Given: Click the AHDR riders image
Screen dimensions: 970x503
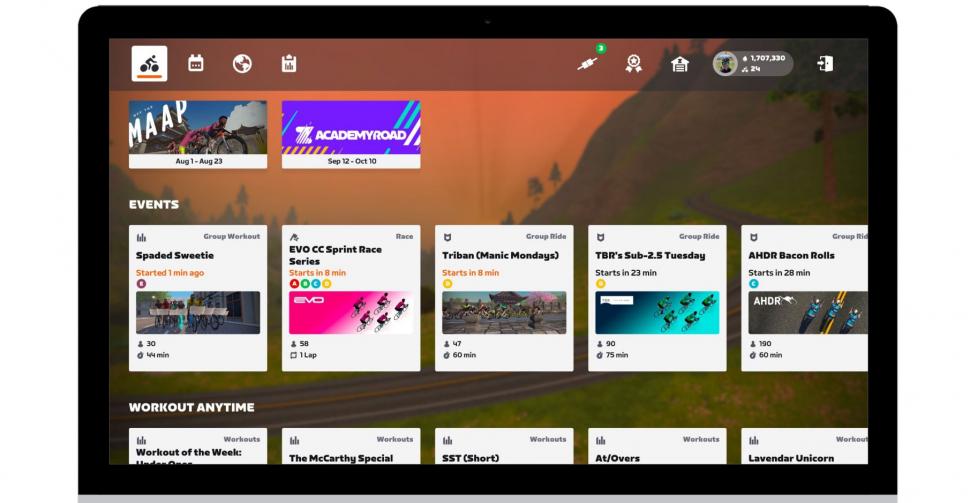Looking at the screenshot, I should (808, 313).
